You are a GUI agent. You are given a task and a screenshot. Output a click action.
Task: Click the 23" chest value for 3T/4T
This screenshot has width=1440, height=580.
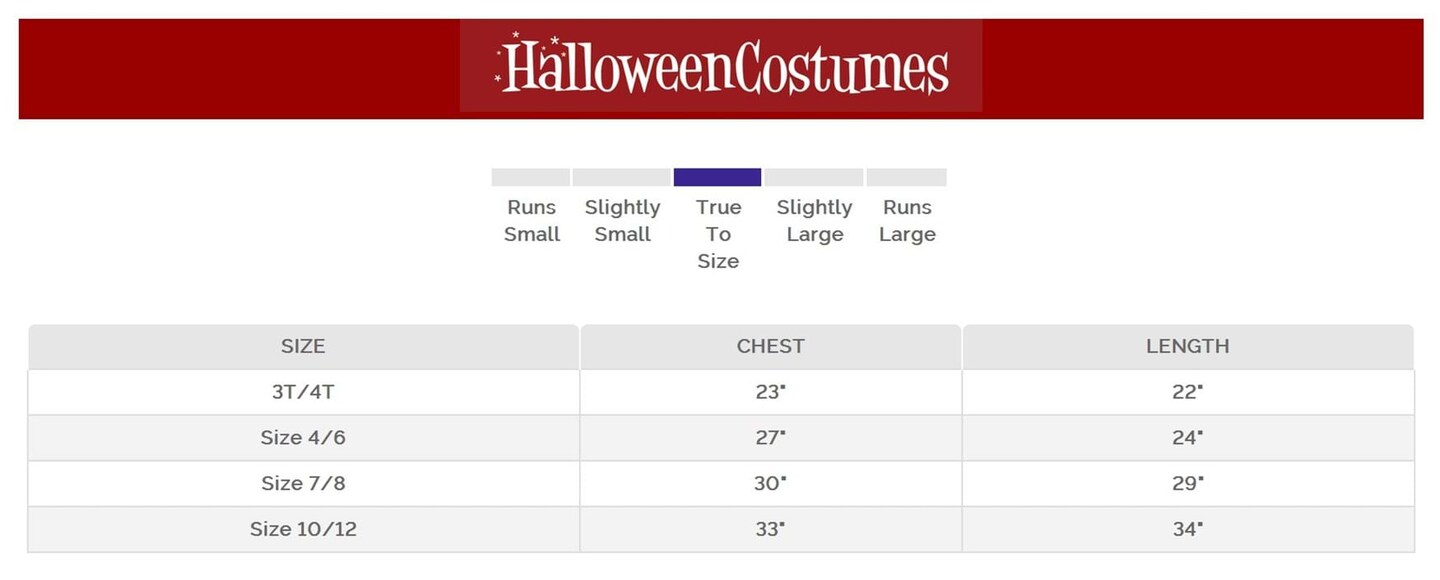tap(770, 392)
